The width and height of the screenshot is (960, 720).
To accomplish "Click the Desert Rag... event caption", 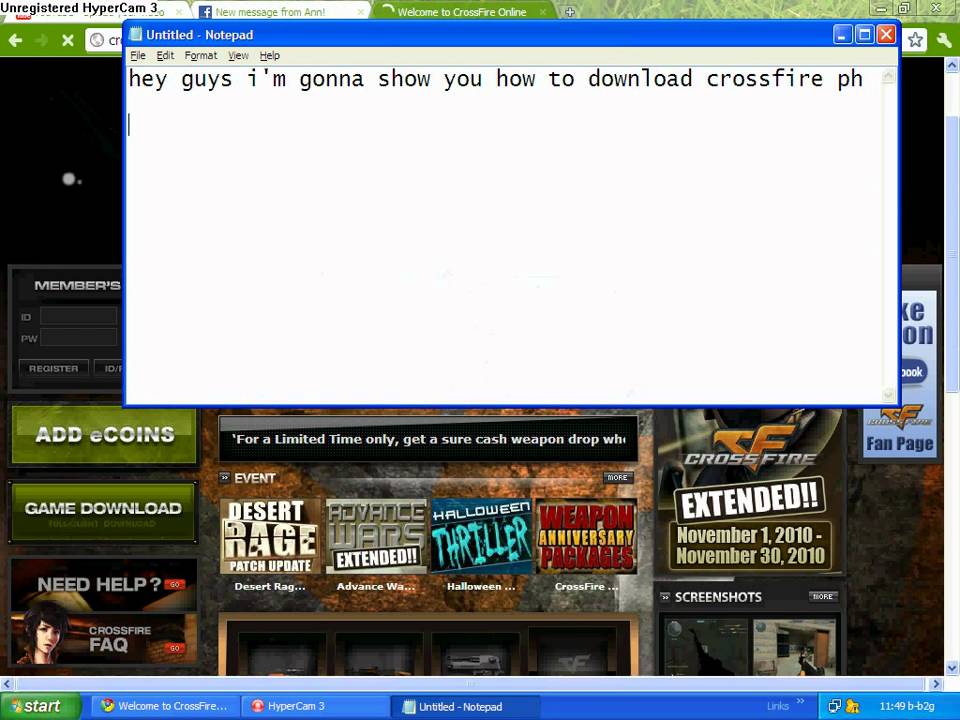I will 270,587.
